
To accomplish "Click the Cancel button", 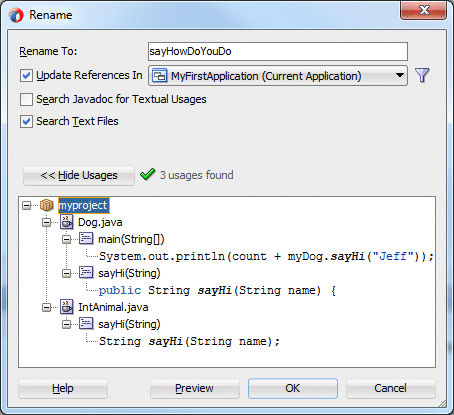I will 391,388.
